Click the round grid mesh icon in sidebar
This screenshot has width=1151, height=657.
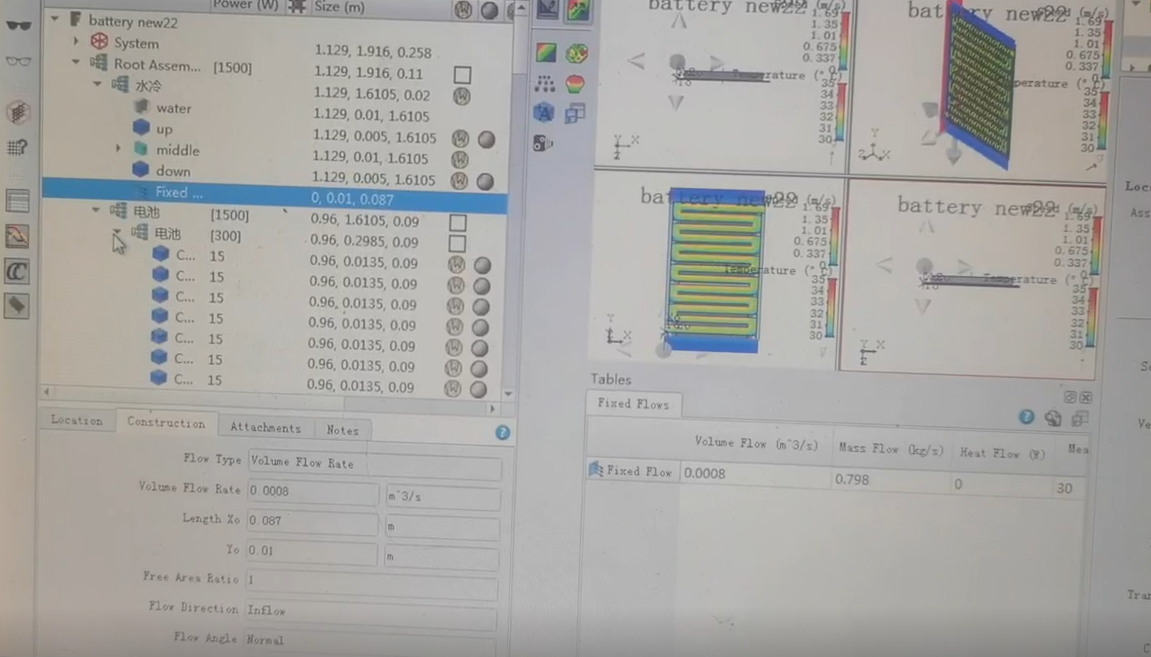(18, 112)
